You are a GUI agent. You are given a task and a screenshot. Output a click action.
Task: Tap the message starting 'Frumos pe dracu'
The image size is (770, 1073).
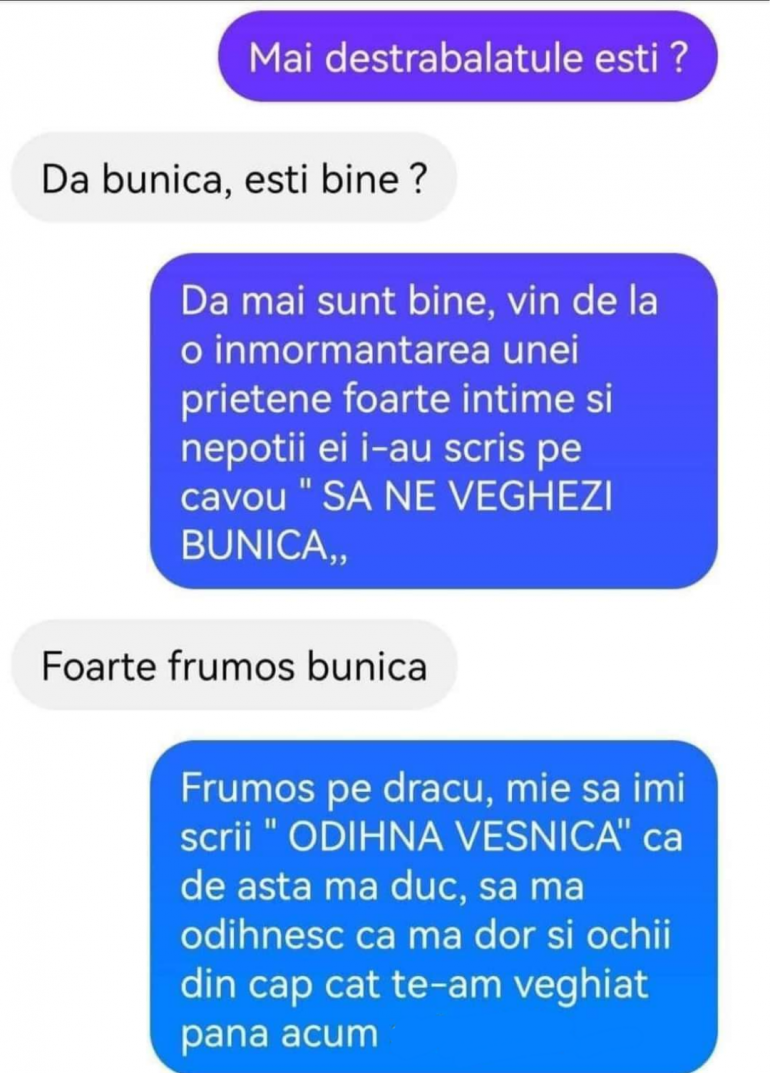click(434, 907)
